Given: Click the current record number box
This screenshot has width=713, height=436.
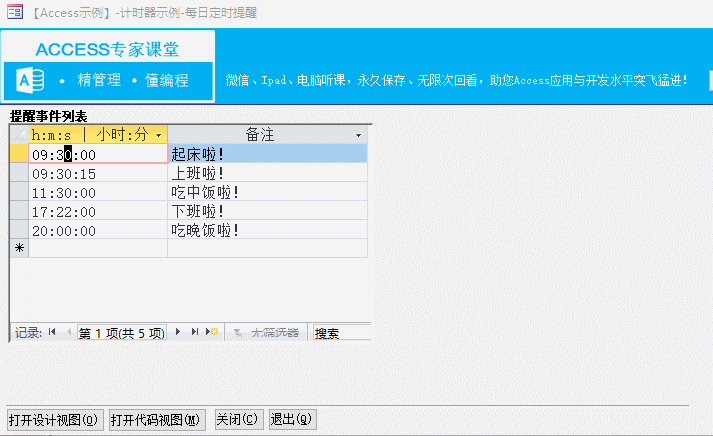Looking at the screenshot, I should click(122, 333).
